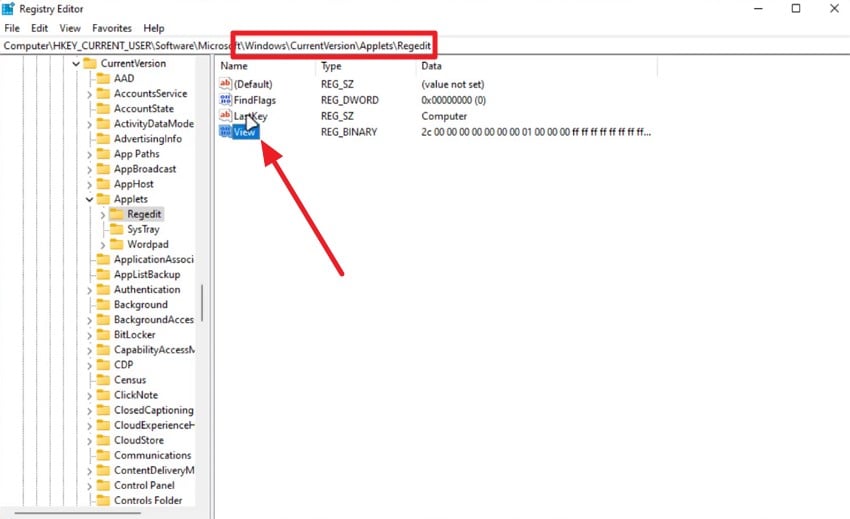Select the FindFlags value name

click(255, 100)
